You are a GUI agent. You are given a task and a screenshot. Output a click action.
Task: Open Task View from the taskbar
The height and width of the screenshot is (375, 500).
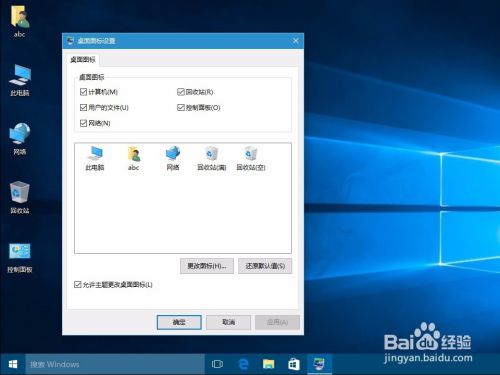click(217, 364)
